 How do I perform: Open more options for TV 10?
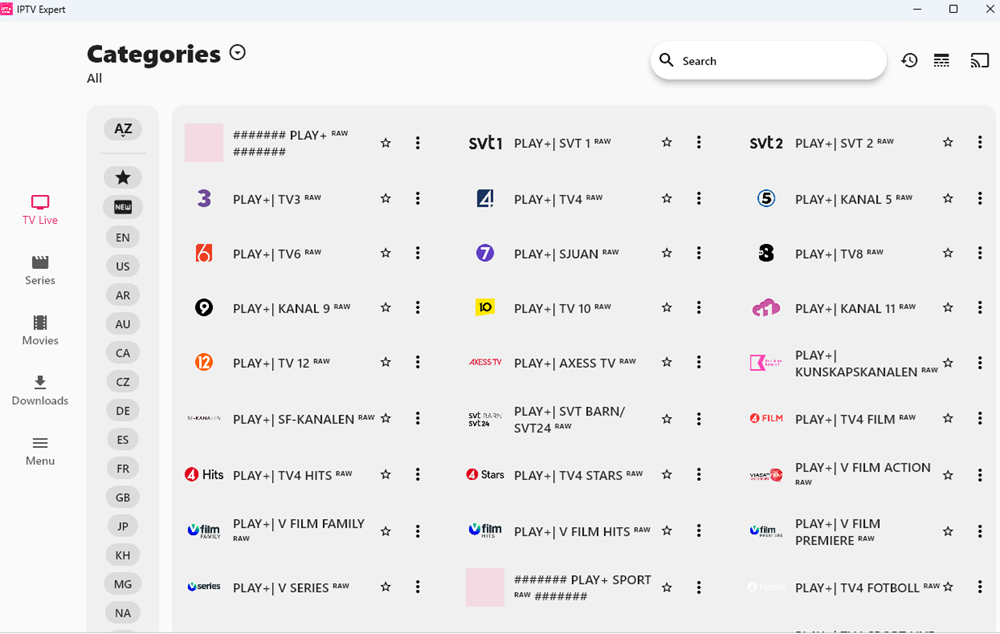(699, 307)
